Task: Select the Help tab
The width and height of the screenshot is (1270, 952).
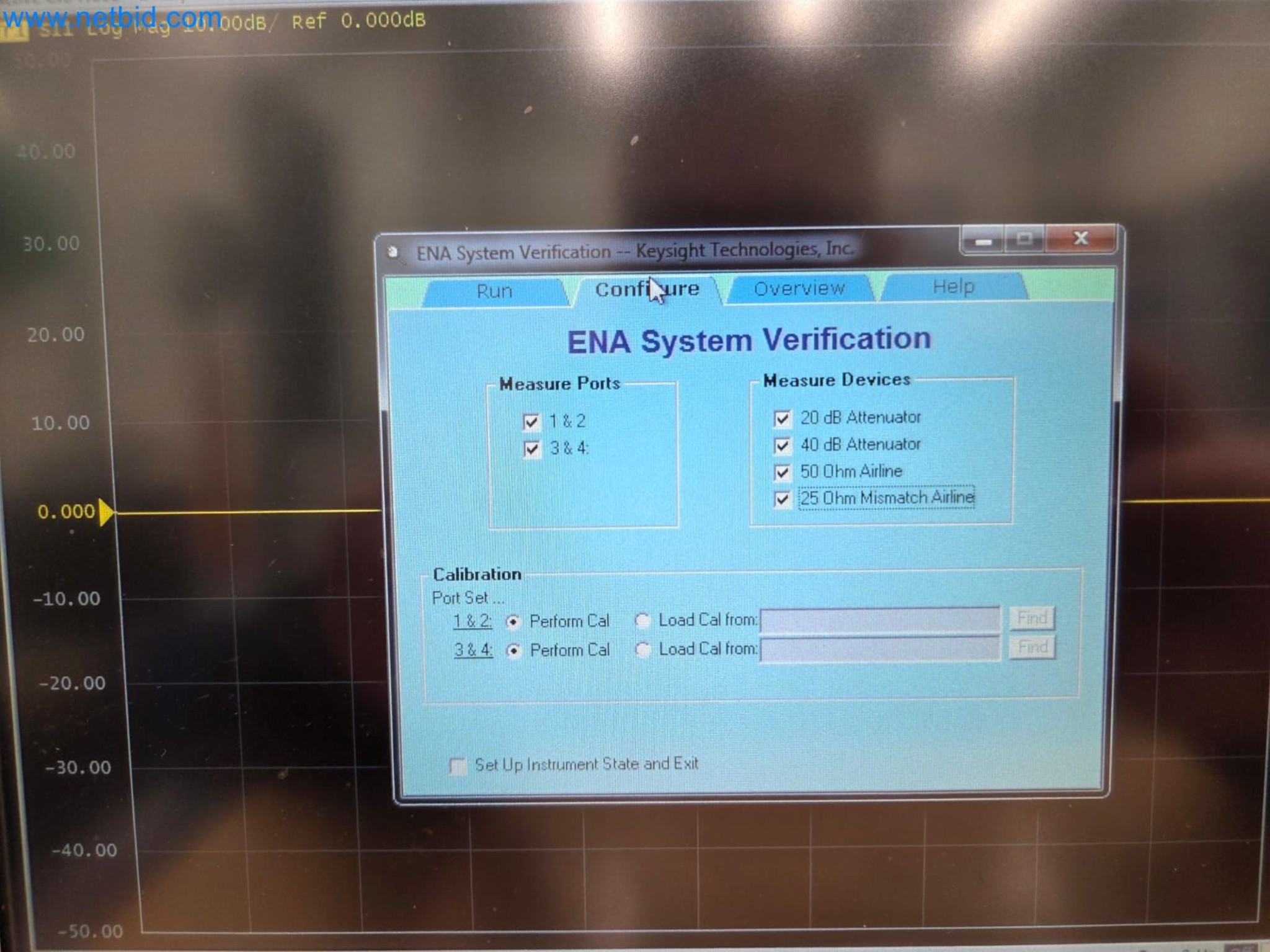Action: coord(953,286)
